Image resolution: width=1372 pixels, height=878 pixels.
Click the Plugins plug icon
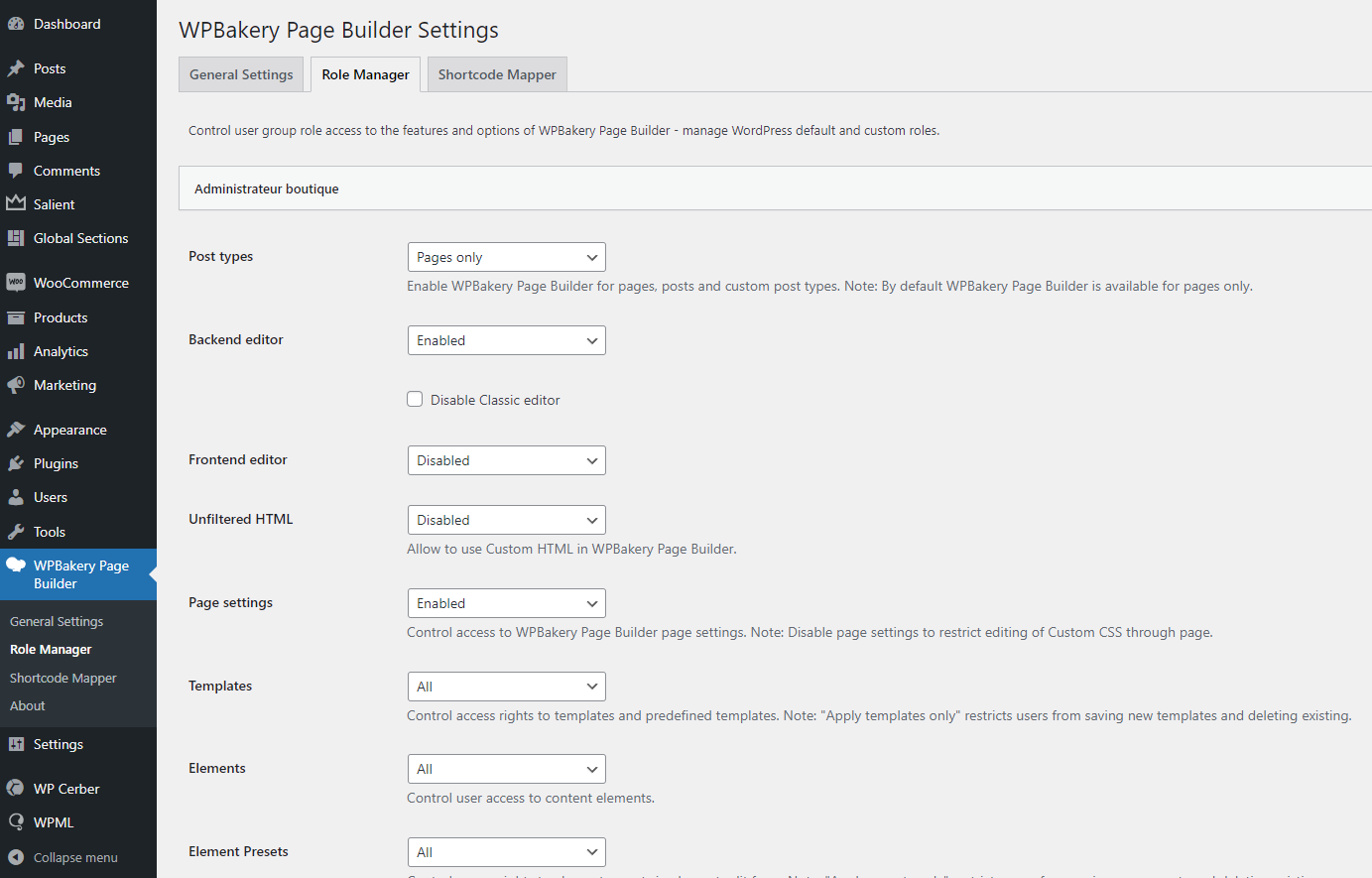16,463
